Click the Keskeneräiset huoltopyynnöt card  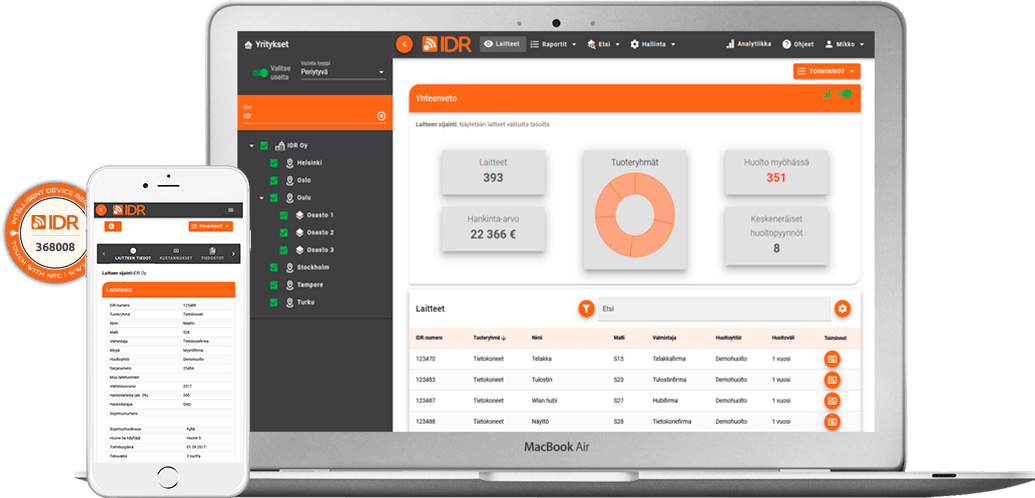click(x=776, y=236)
